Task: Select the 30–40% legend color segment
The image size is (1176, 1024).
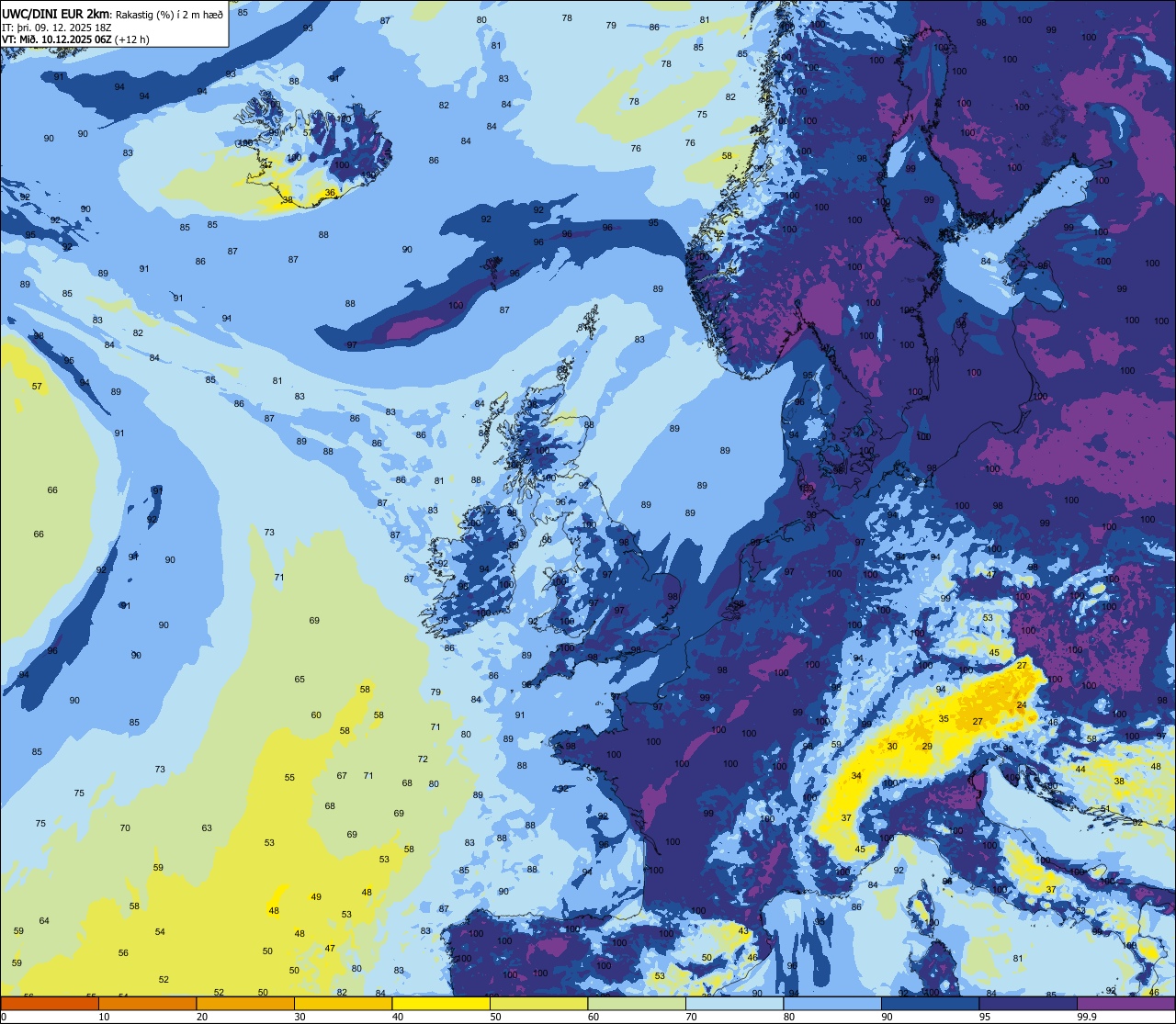Action: coord(344,1004)
